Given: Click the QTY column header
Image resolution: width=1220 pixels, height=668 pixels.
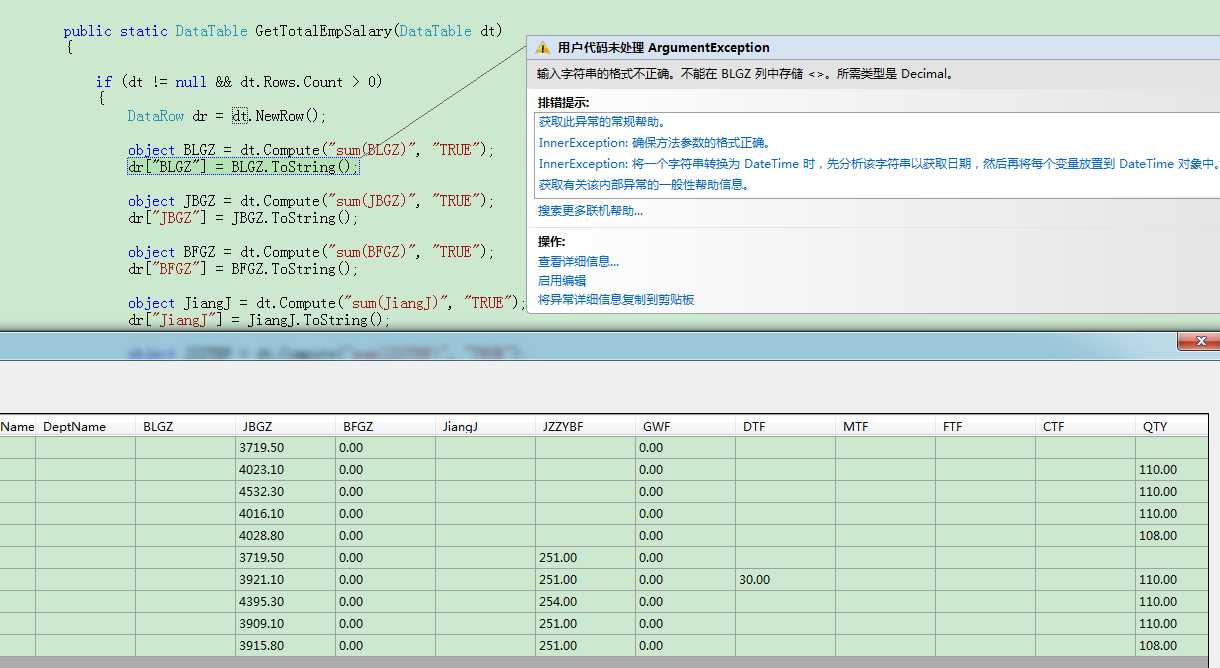Looking at the screenshot, I should pos(1172,426).
